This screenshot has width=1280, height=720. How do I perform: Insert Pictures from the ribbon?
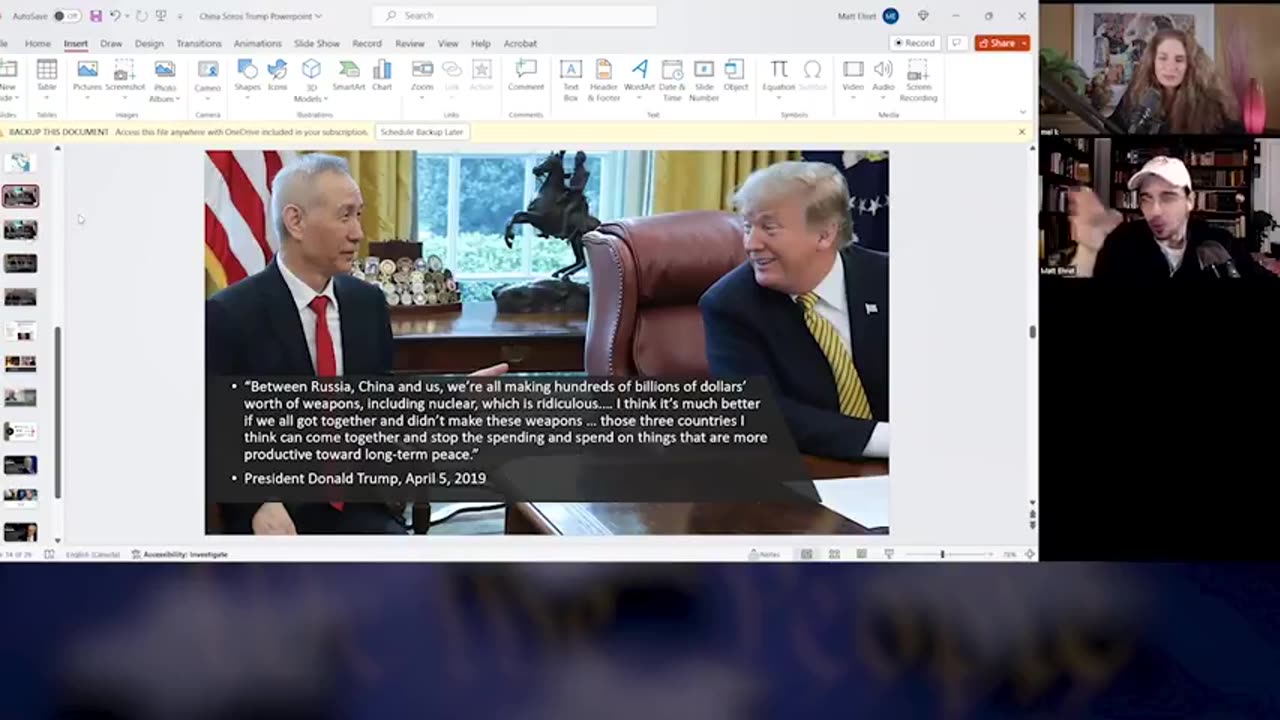(87, 77)
